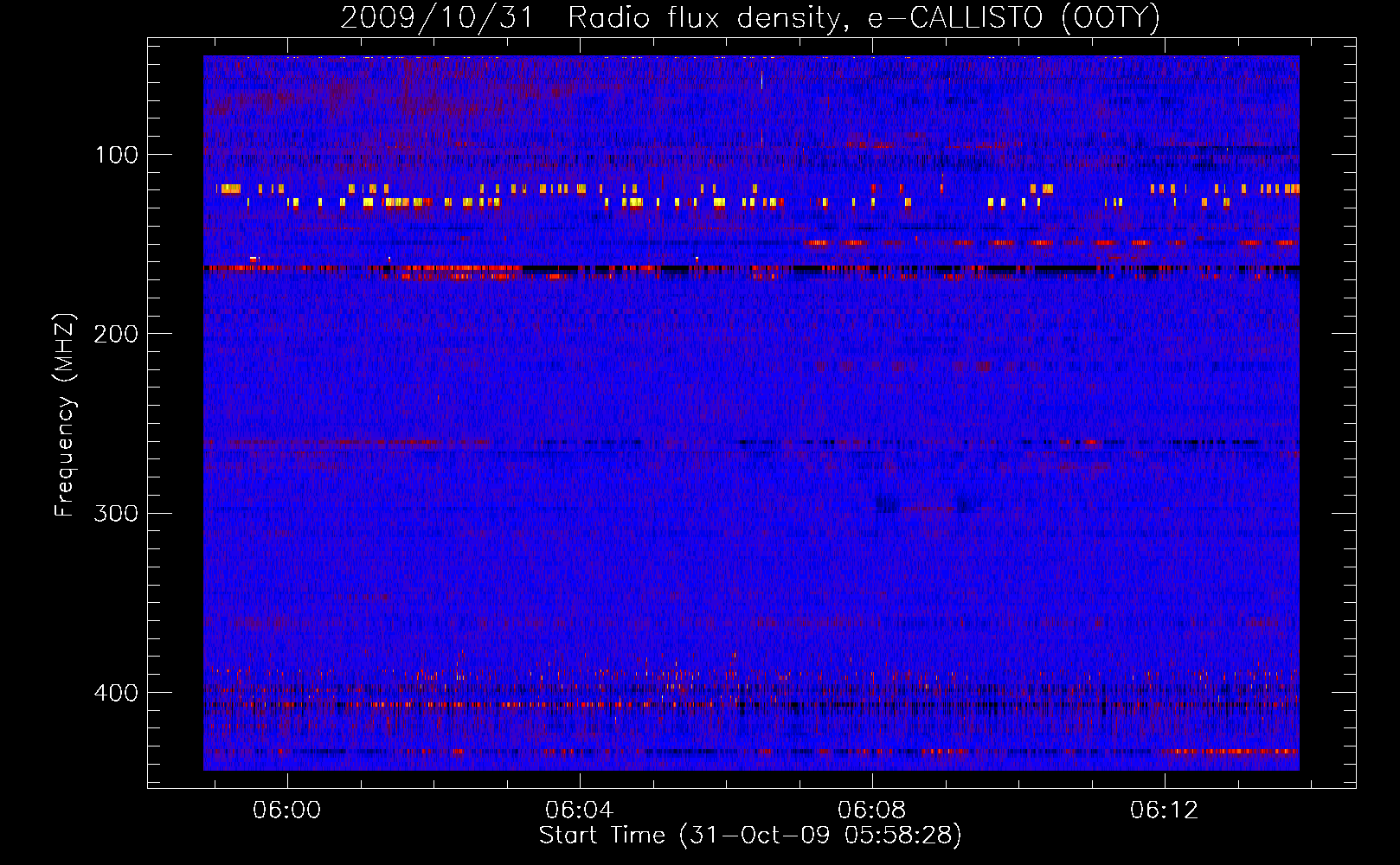Click the 'Frequency (MHZ)' axis title
The image size is (1400, 865).
tap(66, 414)
